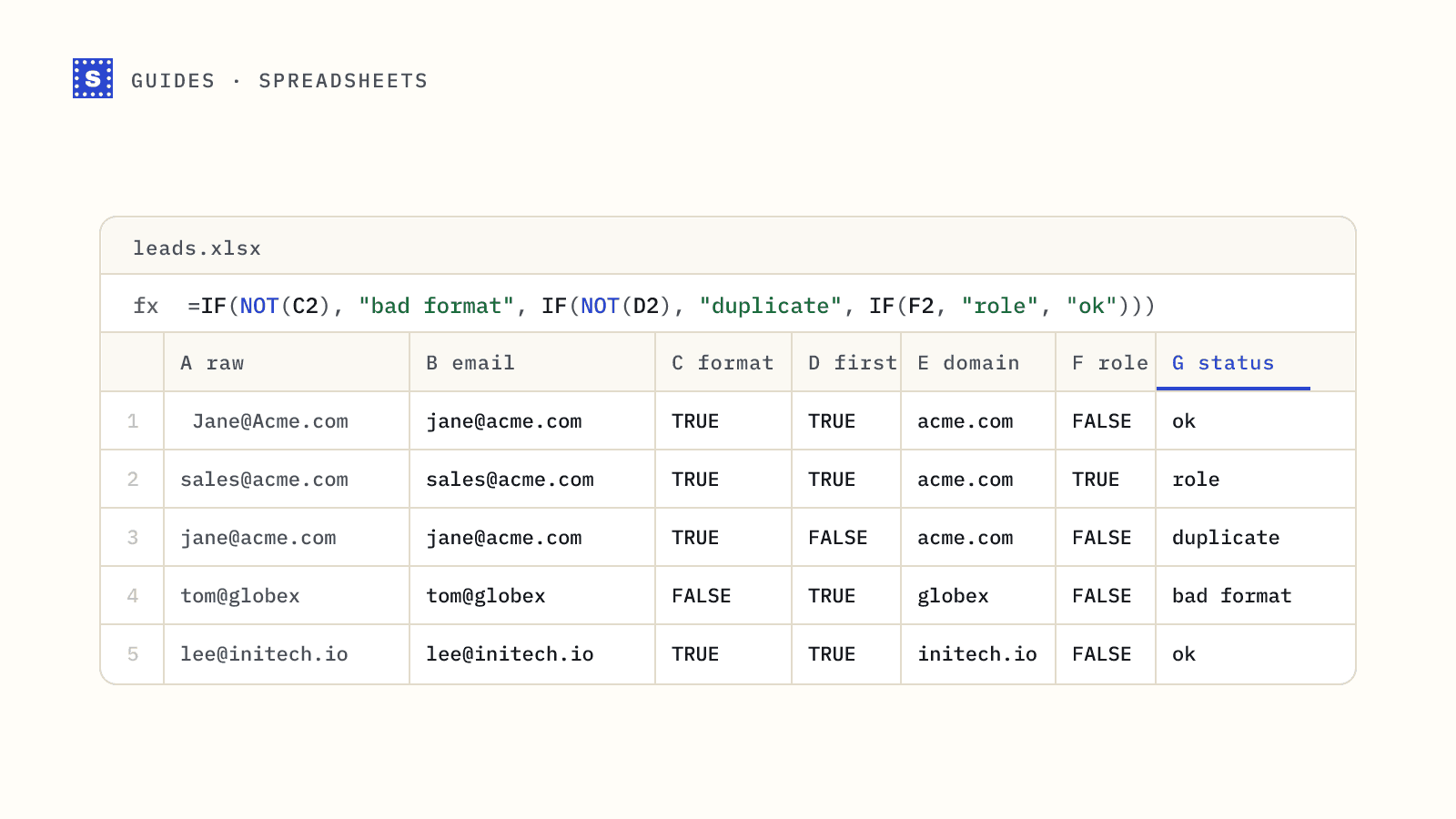Click the fx formula icon
This screenshot has width=1456, height=819.
pyautogui.click(x=146, y=306)
